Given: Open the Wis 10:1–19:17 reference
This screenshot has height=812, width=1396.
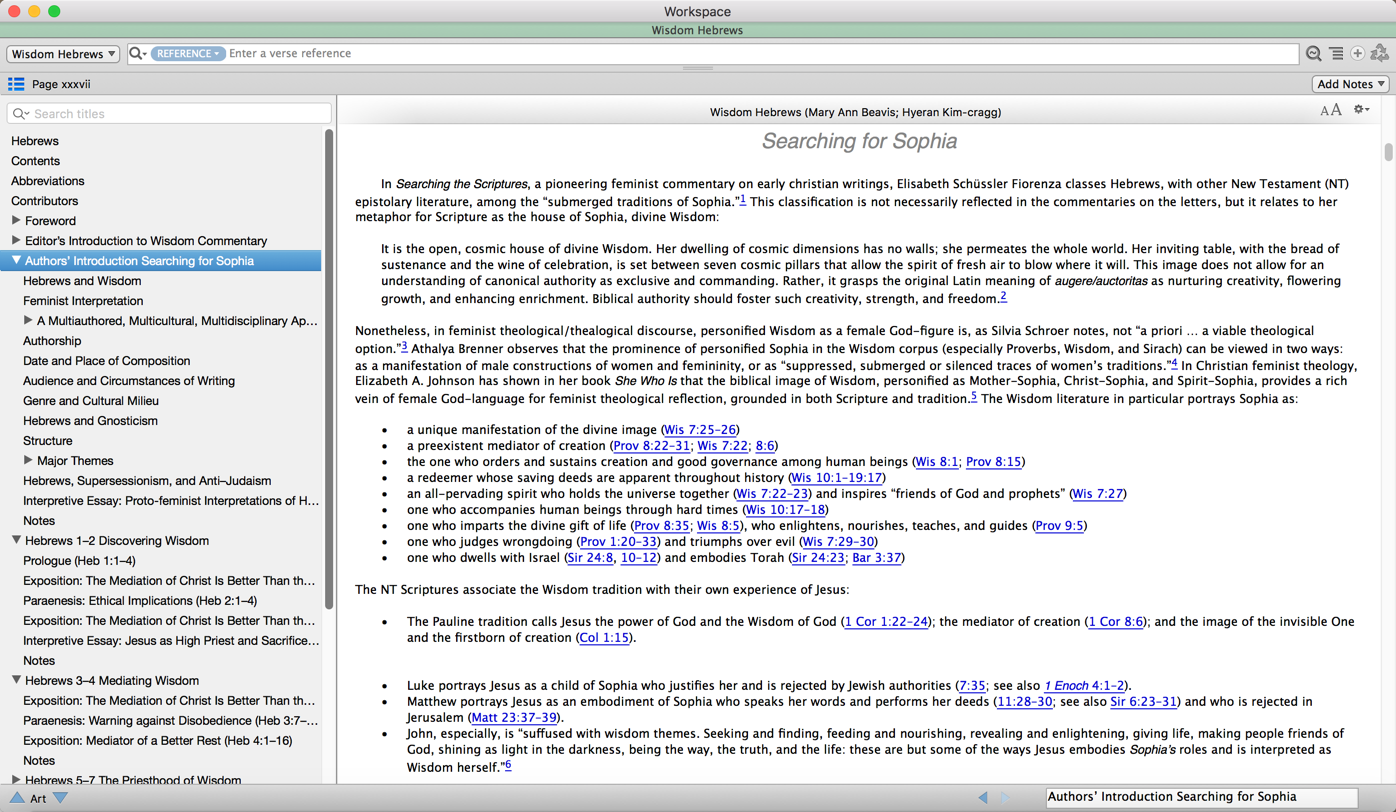Looking at the screenshot, I should point(837,478).
